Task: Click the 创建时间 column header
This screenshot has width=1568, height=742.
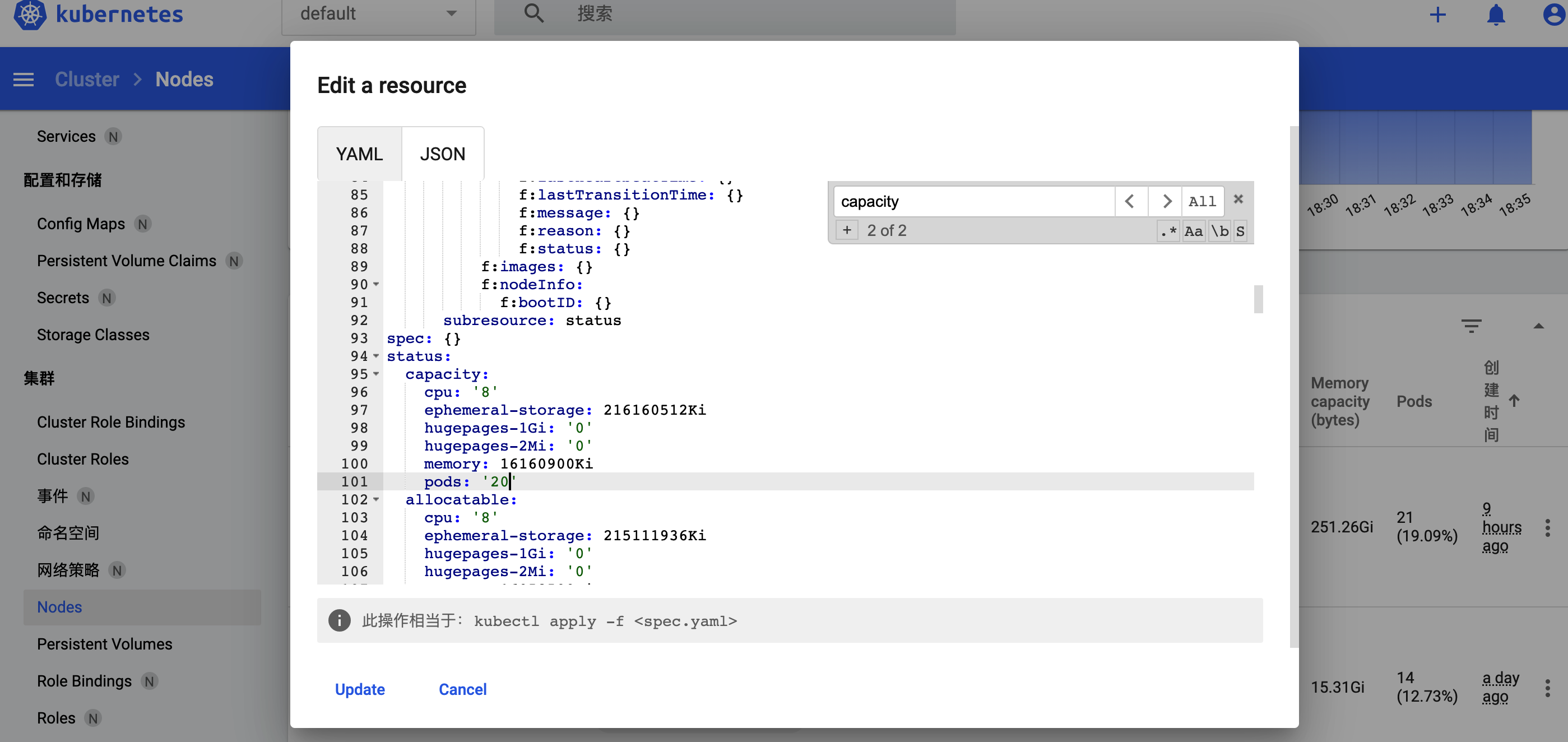Action: (x=1491, y=401)
